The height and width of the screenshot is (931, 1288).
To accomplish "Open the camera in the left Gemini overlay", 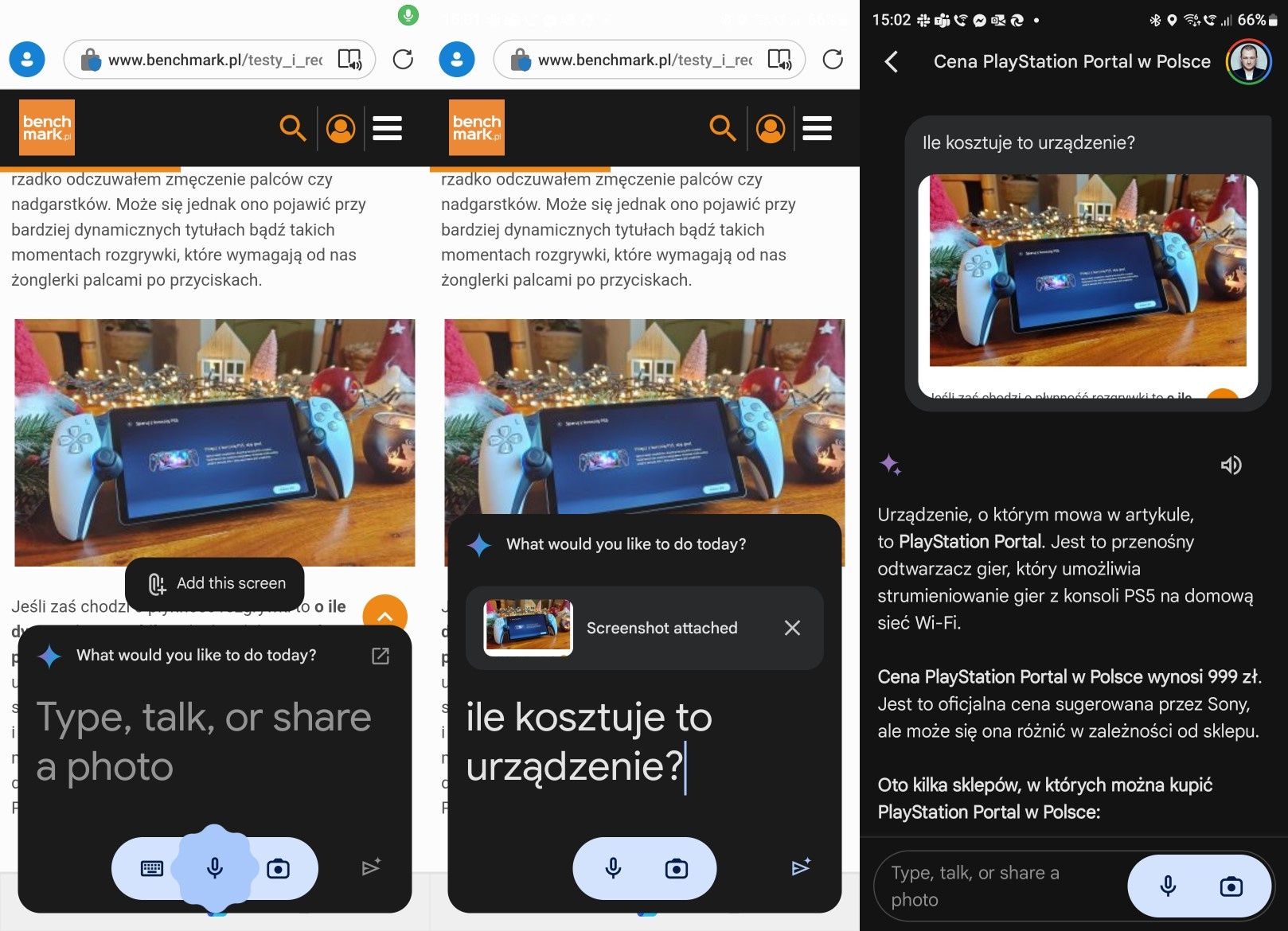I will (x=278, y=868).
